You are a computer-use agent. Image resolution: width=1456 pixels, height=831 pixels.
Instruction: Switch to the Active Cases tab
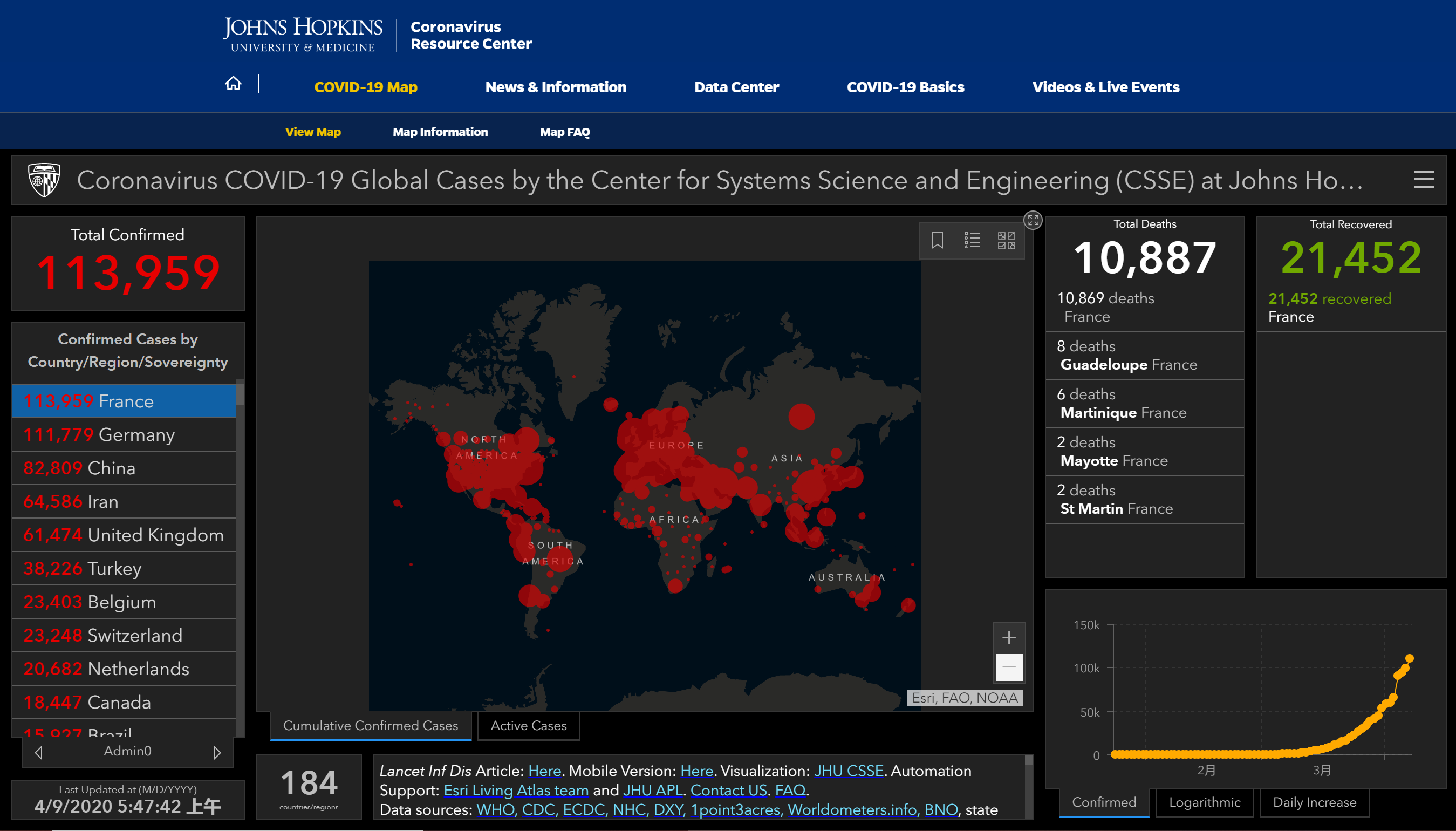(528, 725)
